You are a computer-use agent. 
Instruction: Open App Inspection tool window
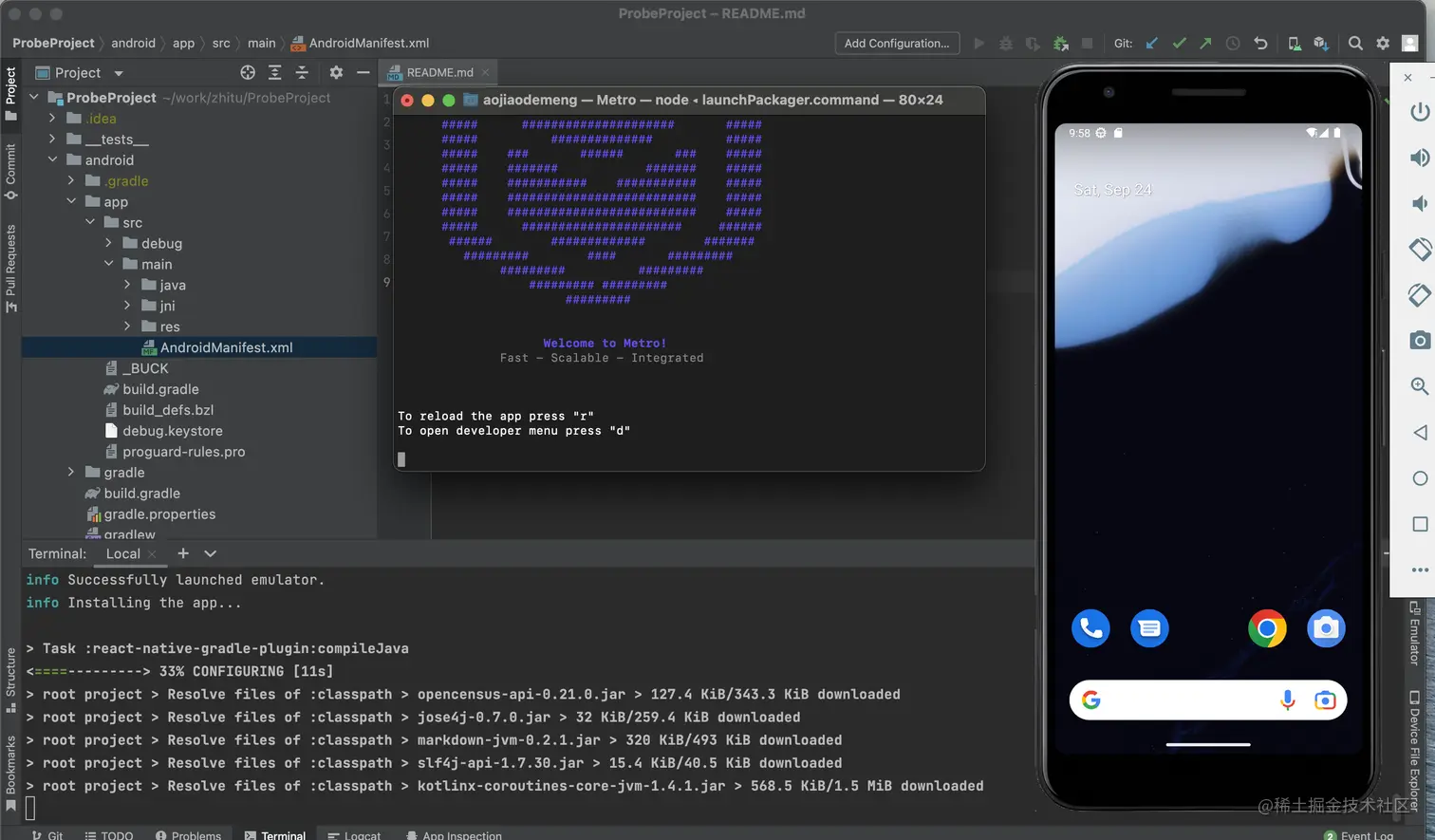454,835
